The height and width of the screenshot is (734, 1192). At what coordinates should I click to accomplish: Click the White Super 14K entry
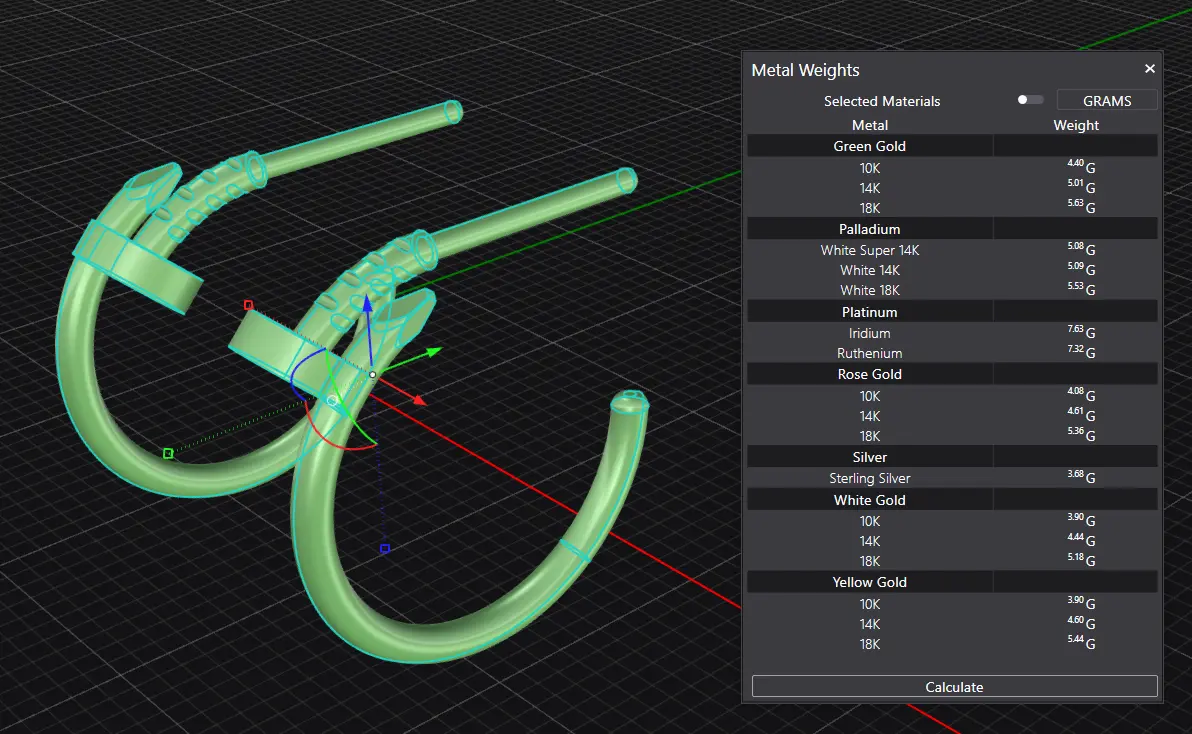(869, 250)
